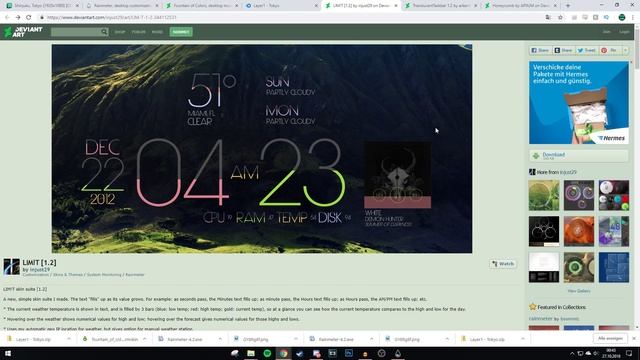This screenshot has width=640, height=360.
Task: Click the injust29 avatar beside the title
Action: 11,267
